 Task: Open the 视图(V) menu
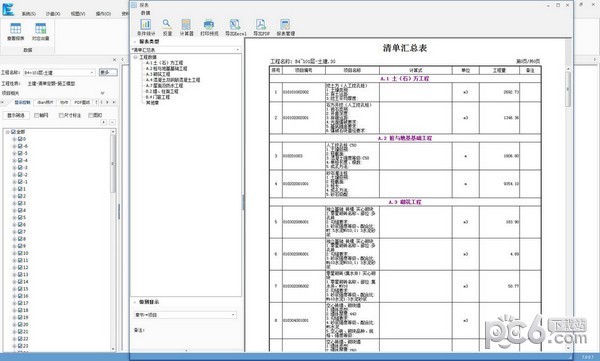(78, 14)
